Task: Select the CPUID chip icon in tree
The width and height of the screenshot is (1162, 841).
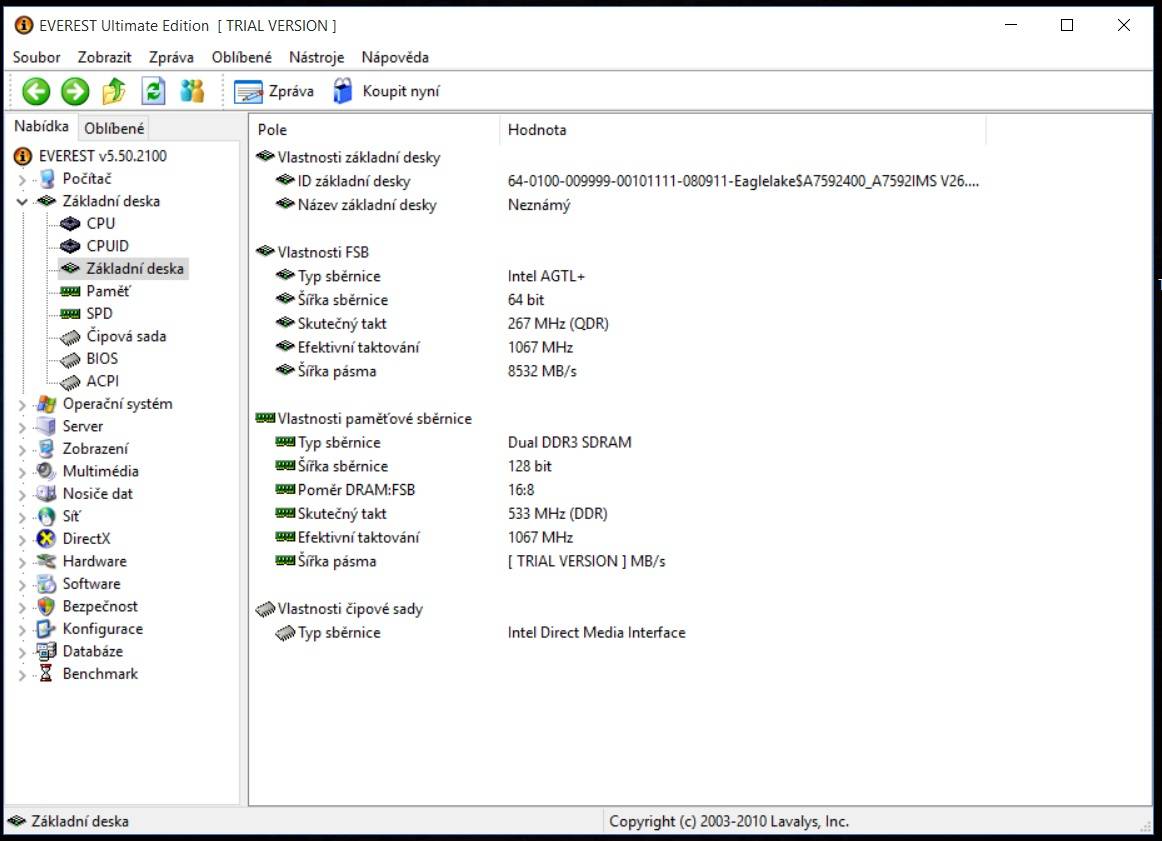Action: coord(70,246)
